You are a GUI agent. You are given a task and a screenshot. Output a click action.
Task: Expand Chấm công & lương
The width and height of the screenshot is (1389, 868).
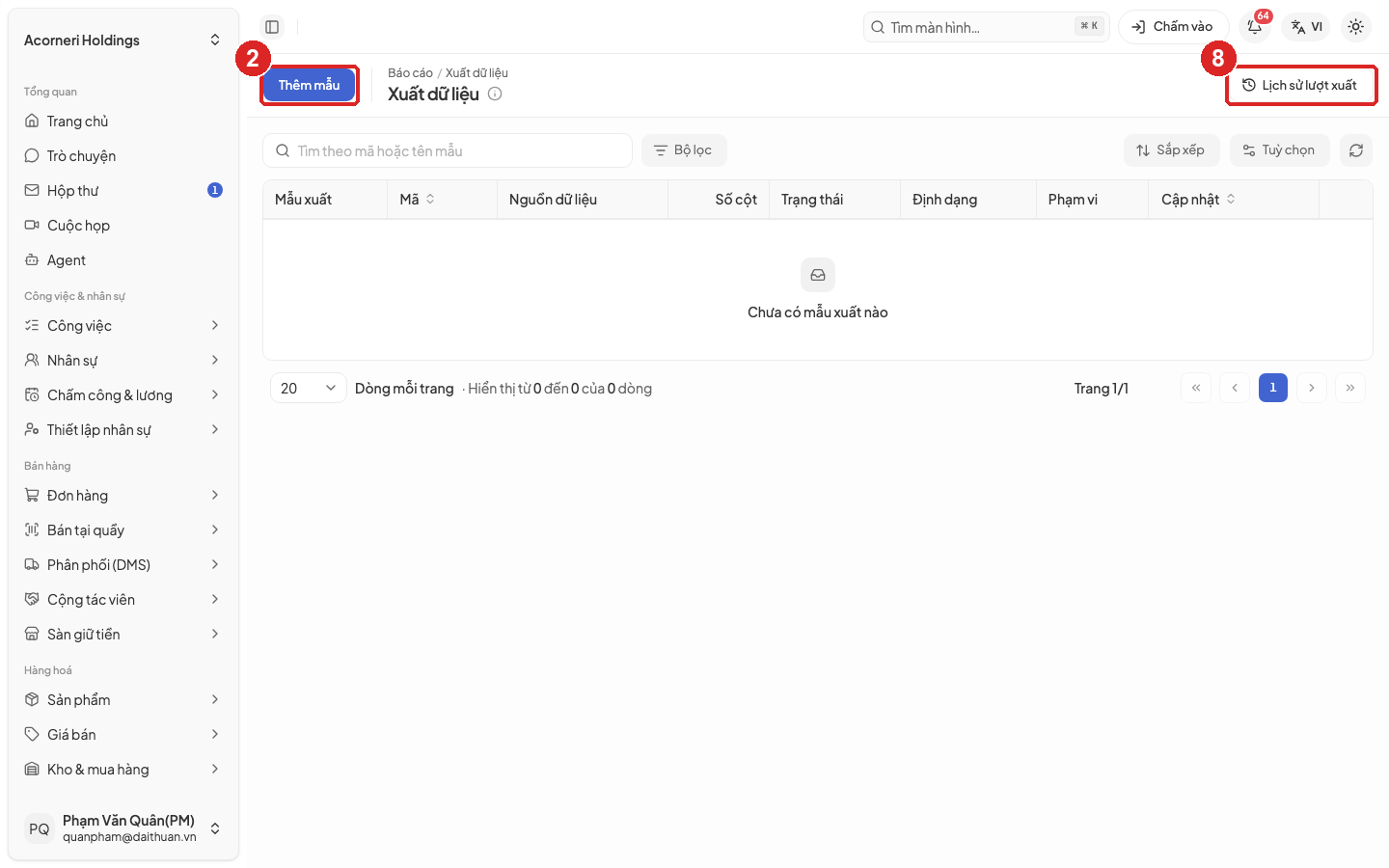point(123,395)
